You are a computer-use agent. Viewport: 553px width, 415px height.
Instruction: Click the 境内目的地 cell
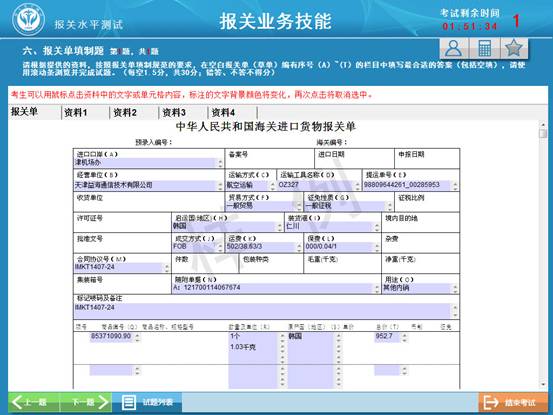pyautogui.click(x=420, y=222)
